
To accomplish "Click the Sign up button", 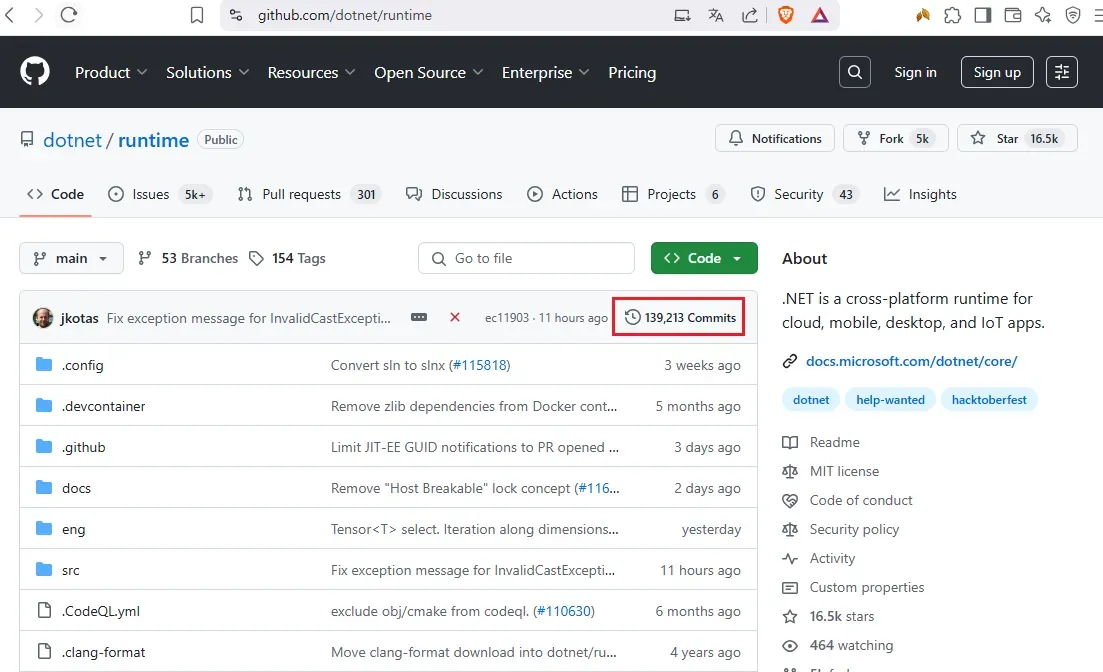I will tap(997, 72).
